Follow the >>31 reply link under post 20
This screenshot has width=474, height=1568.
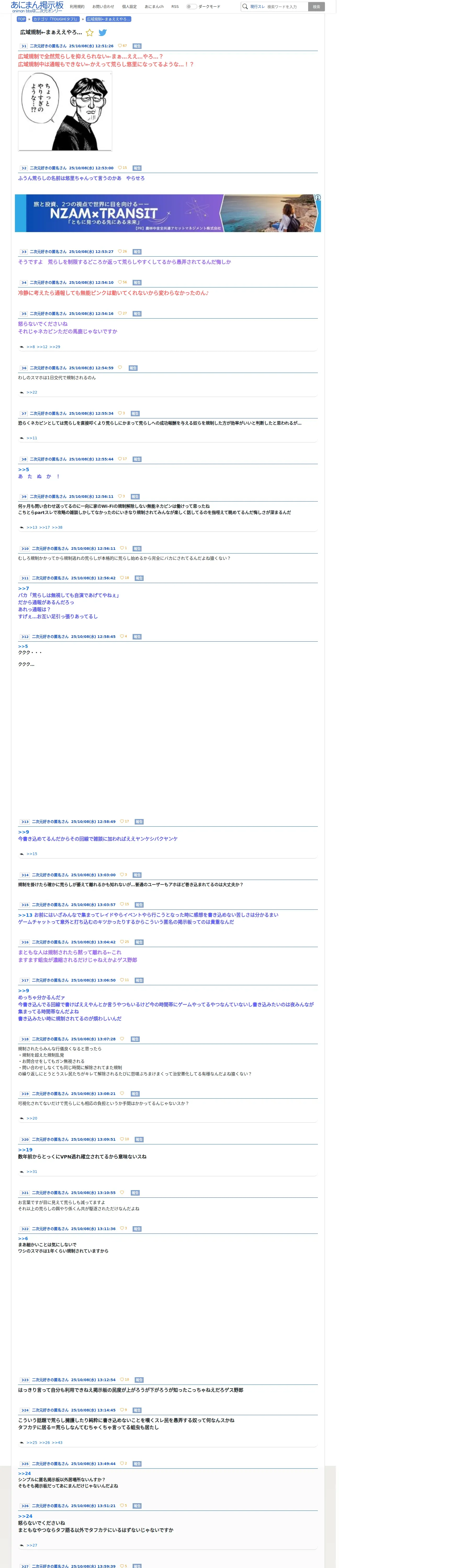point(32,1172)
